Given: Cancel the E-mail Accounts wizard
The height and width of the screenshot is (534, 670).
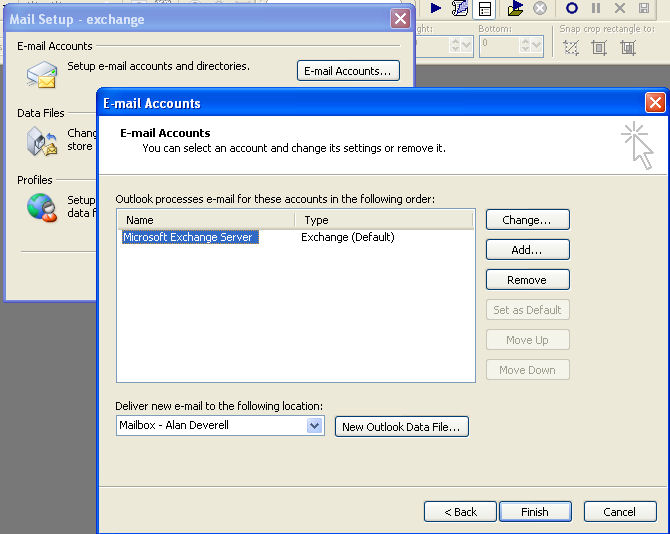Looking at the screenshot, I should point(620,511).
